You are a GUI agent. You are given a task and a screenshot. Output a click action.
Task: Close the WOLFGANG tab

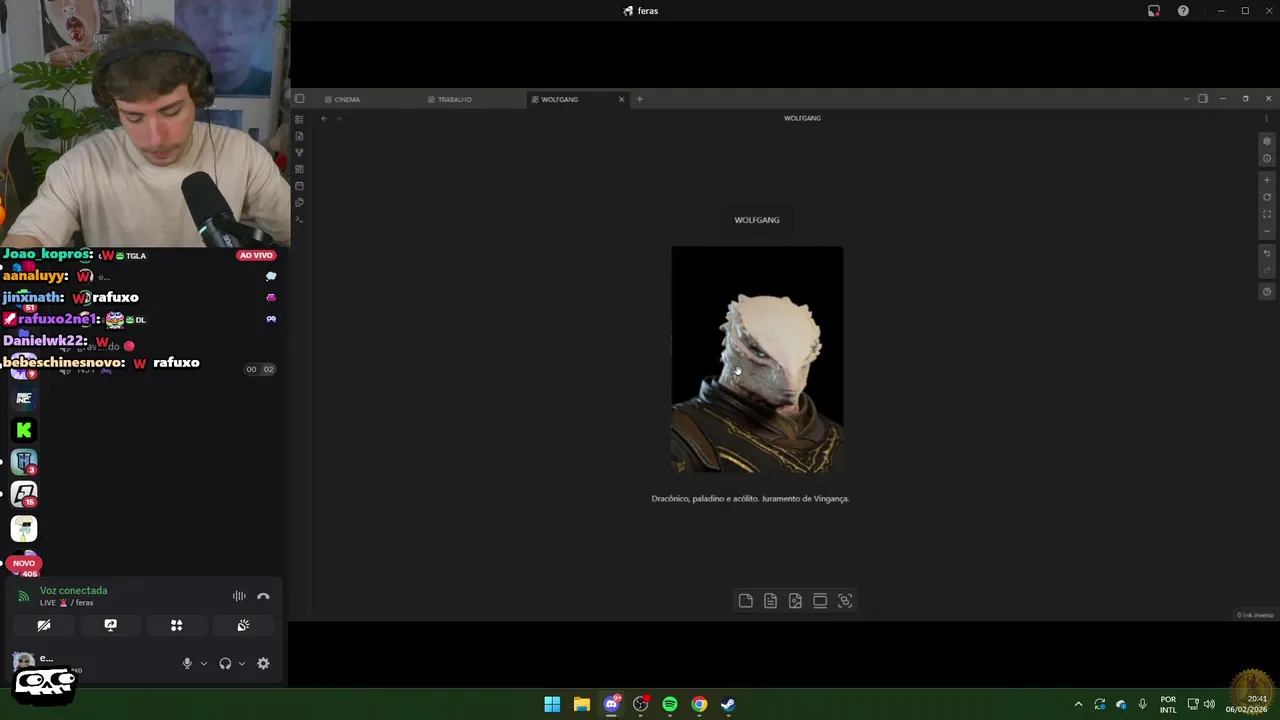(x=621, y=99)
